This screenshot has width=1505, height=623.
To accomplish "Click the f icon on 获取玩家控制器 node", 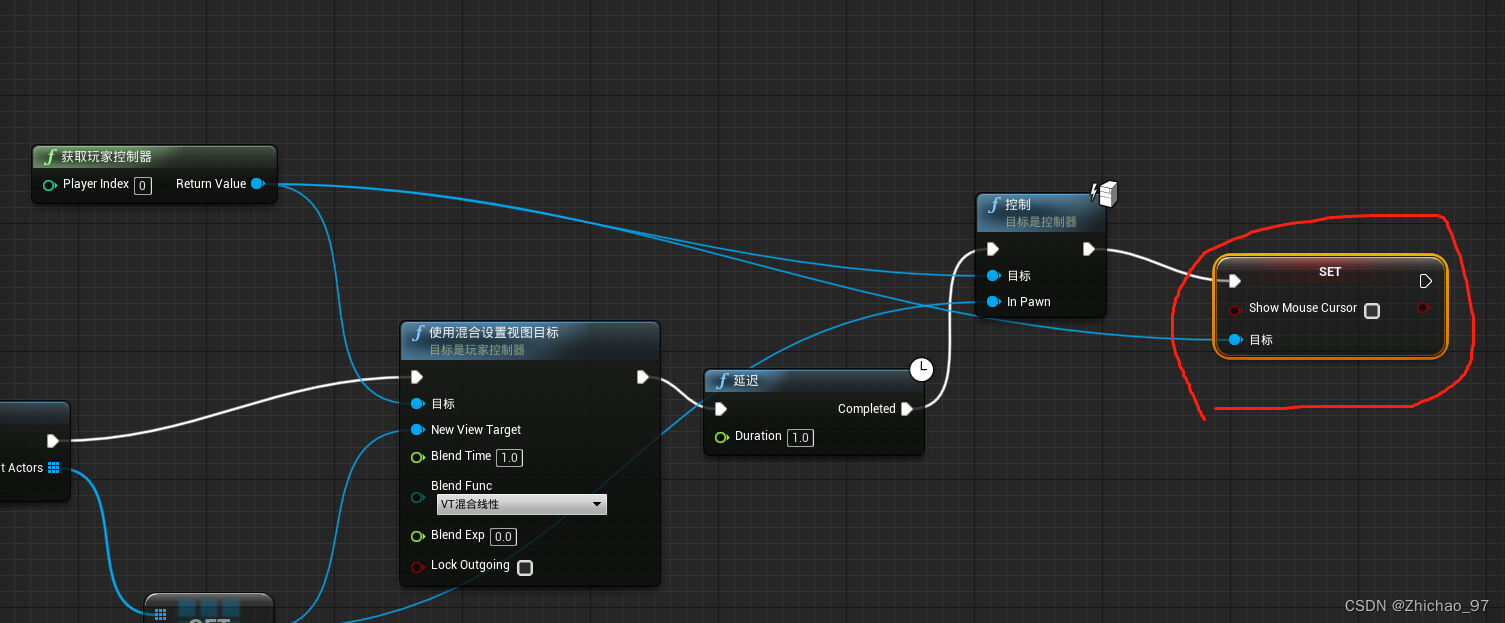I will point(49,156).
